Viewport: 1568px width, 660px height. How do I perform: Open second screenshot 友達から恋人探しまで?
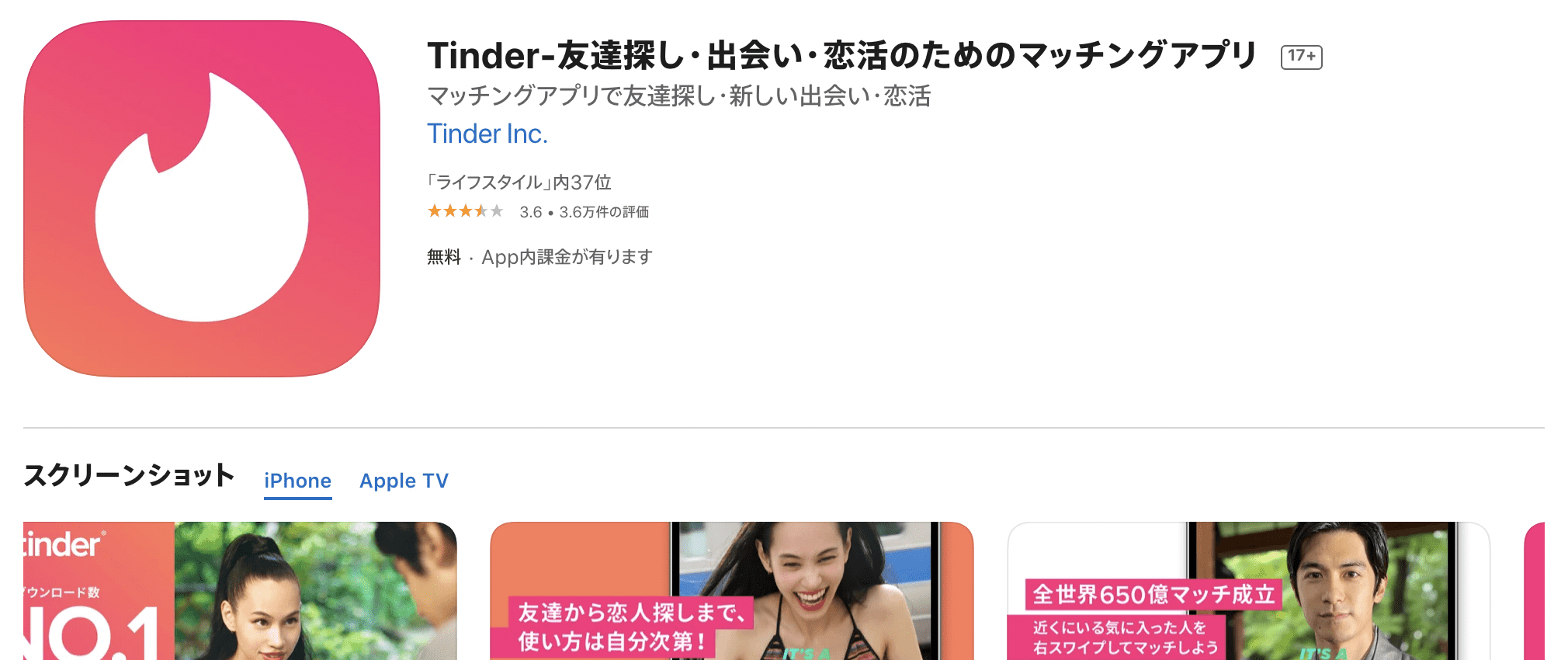pos(732,591)
